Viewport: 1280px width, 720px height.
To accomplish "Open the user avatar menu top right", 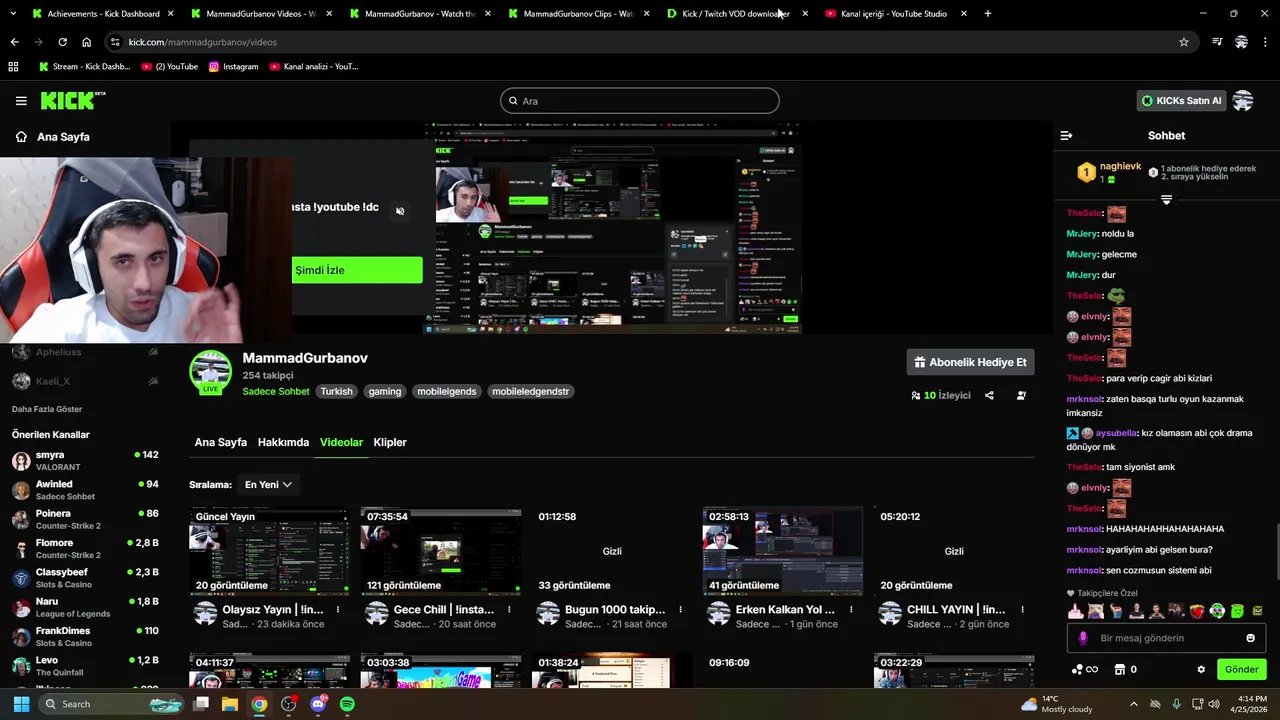I will click(1243, 101).
